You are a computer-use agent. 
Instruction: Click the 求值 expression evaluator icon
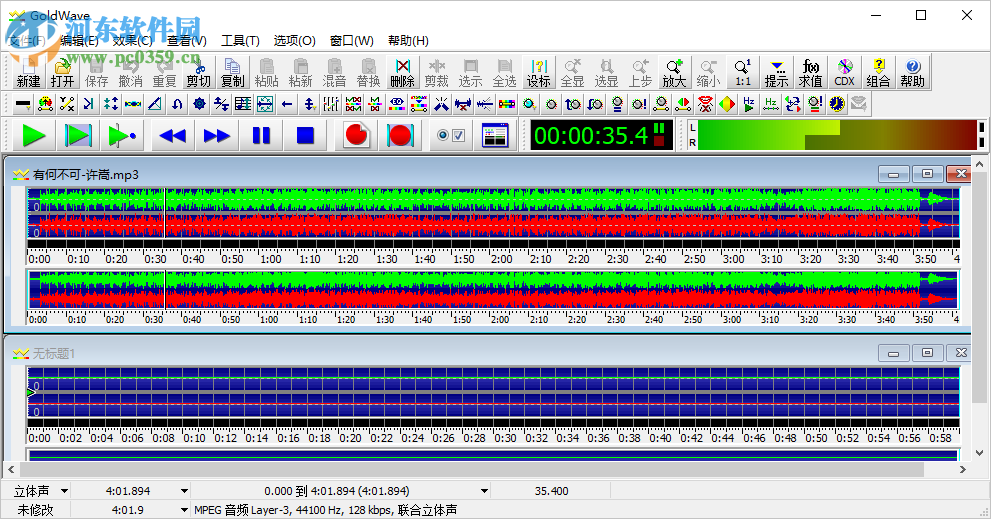pyautogui.click(x=810, y=72)
